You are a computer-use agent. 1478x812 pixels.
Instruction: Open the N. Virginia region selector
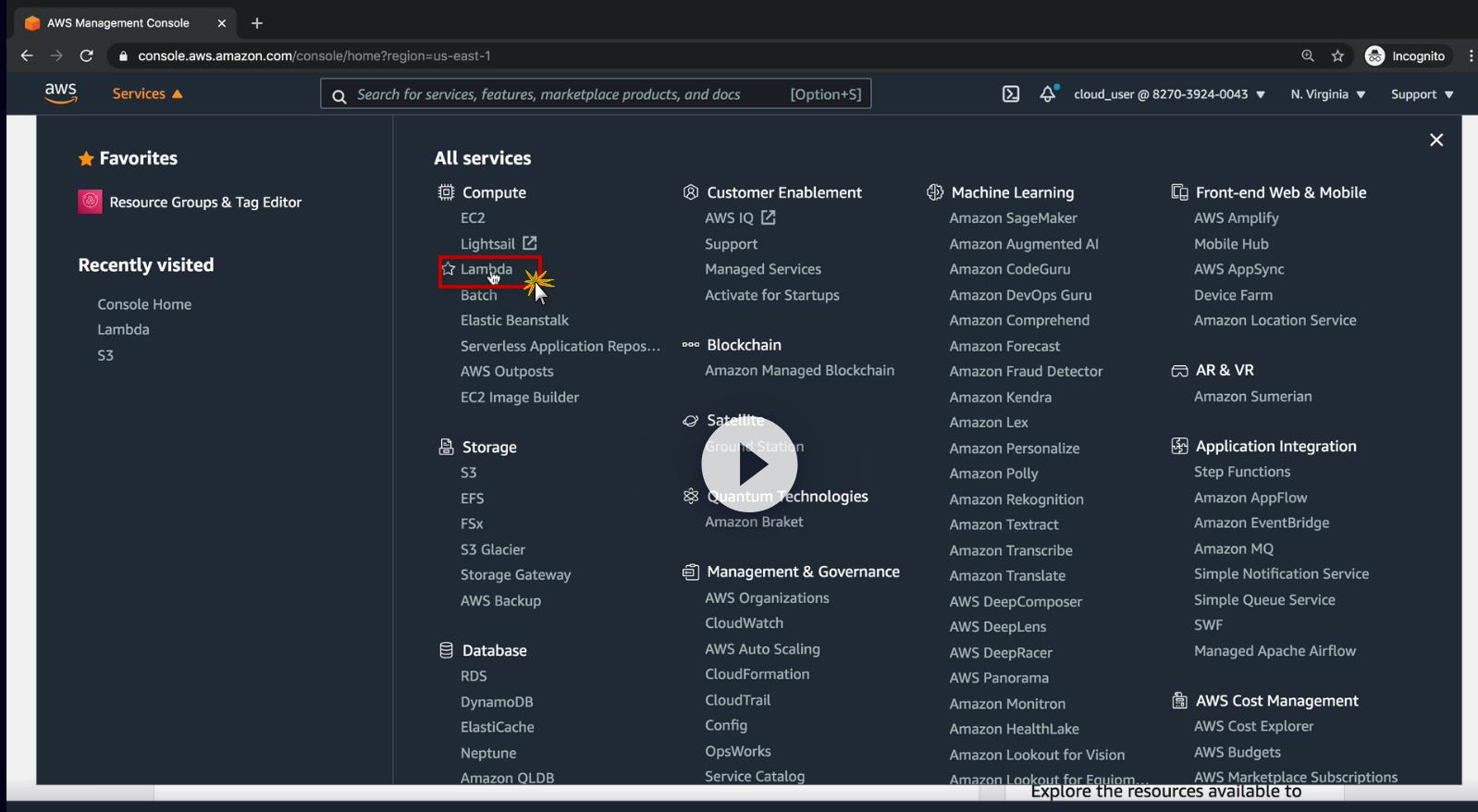[1327, 93]
